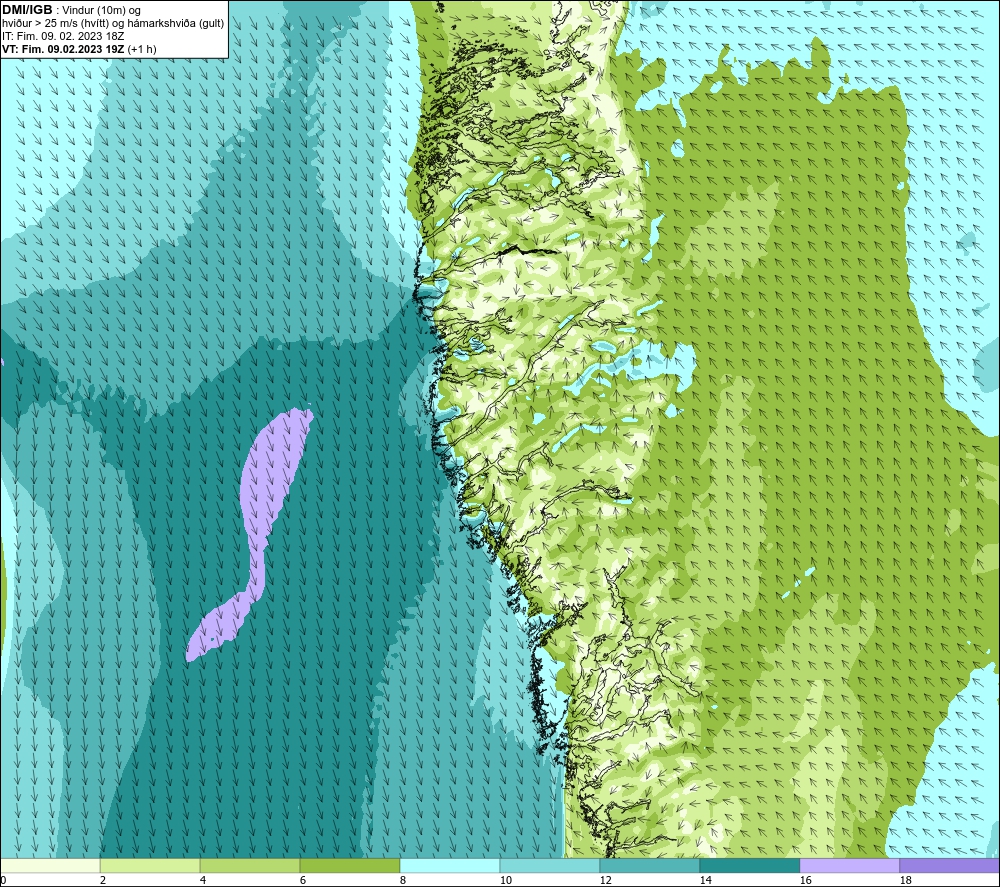Viewport: 1000px width, 887px height.
Task: Click the legend scale label '4'
Action: coord(203,880)
